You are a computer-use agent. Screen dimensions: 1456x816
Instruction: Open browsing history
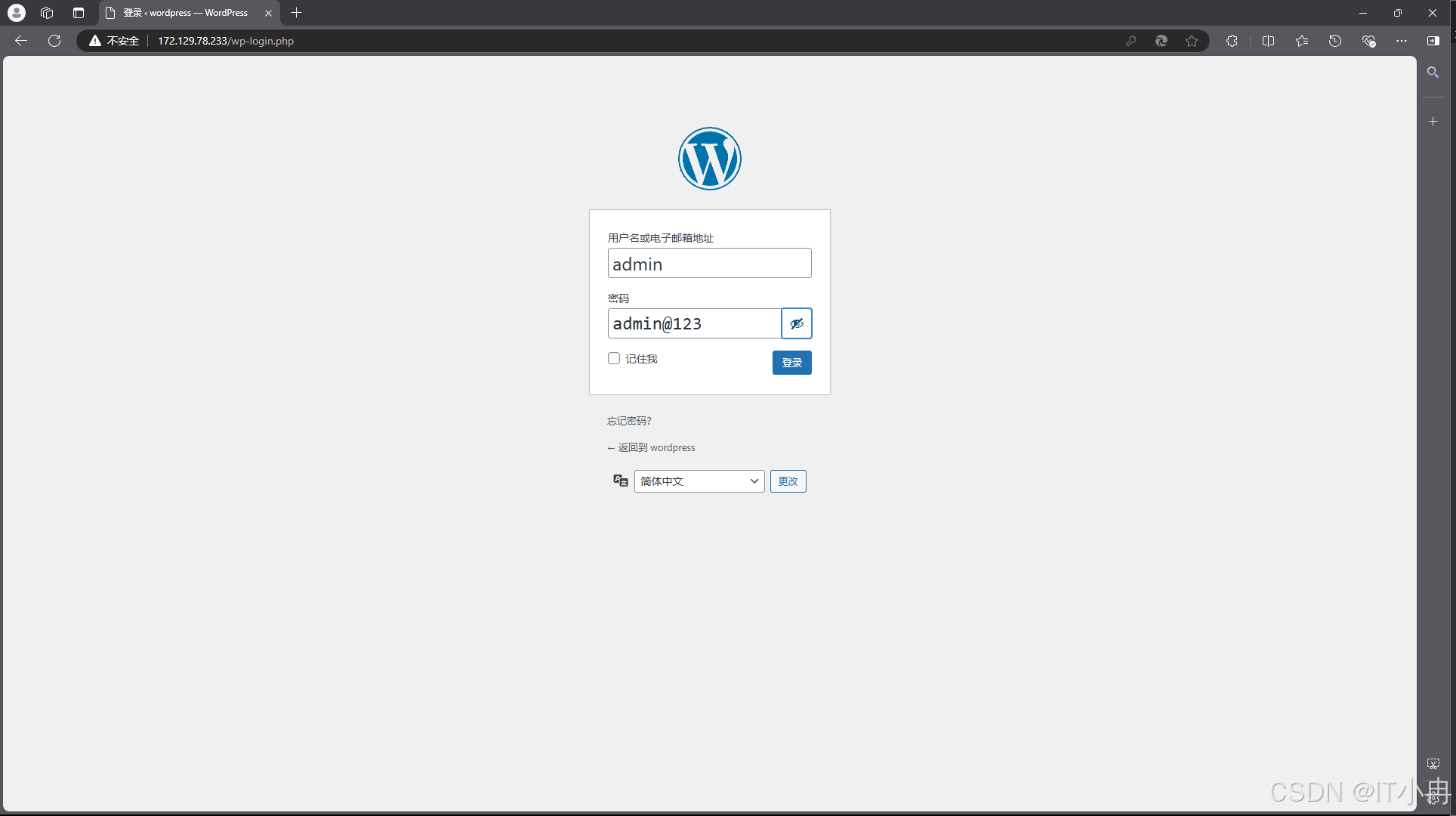(1335, 41)
